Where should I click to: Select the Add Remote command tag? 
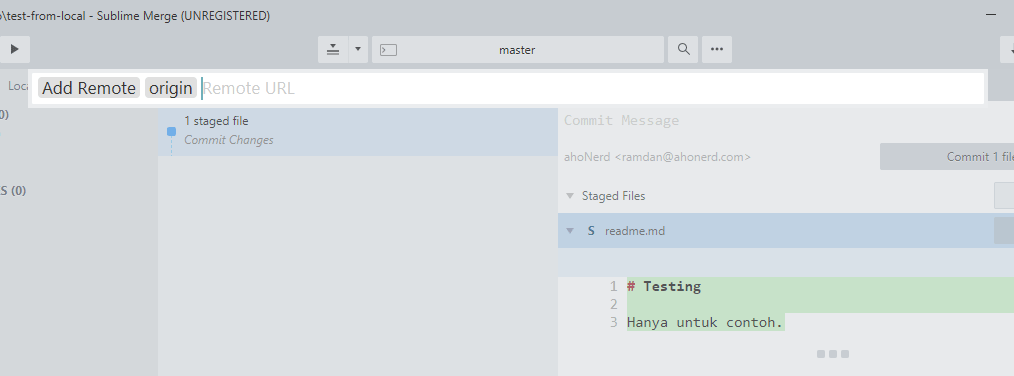point(89,88)
